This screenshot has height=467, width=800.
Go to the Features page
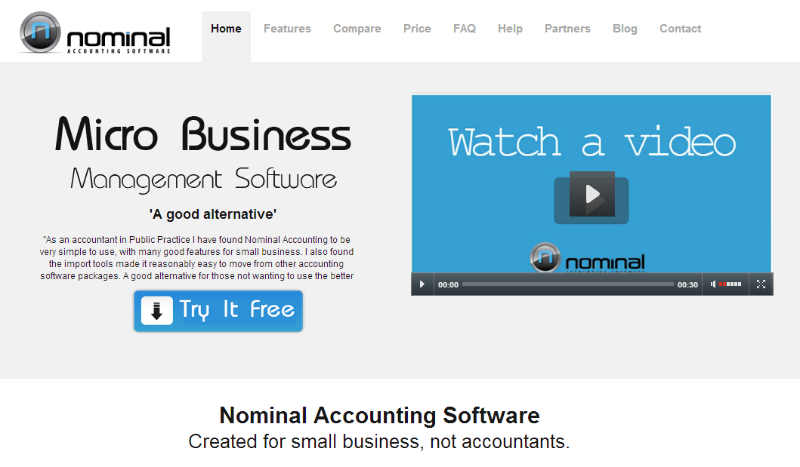pyautogui.click(x=287, y=29)
